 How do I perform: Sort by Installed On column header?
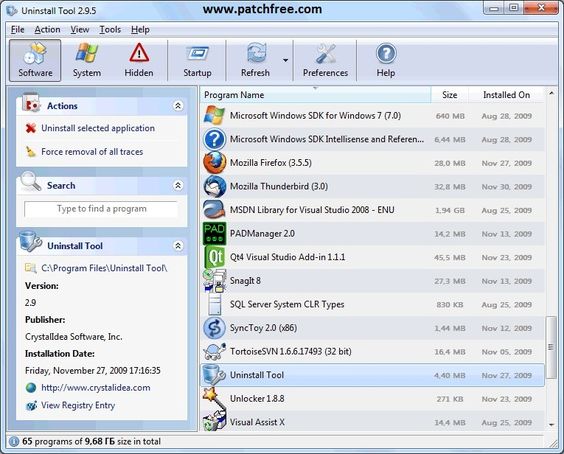click(506, 95)
